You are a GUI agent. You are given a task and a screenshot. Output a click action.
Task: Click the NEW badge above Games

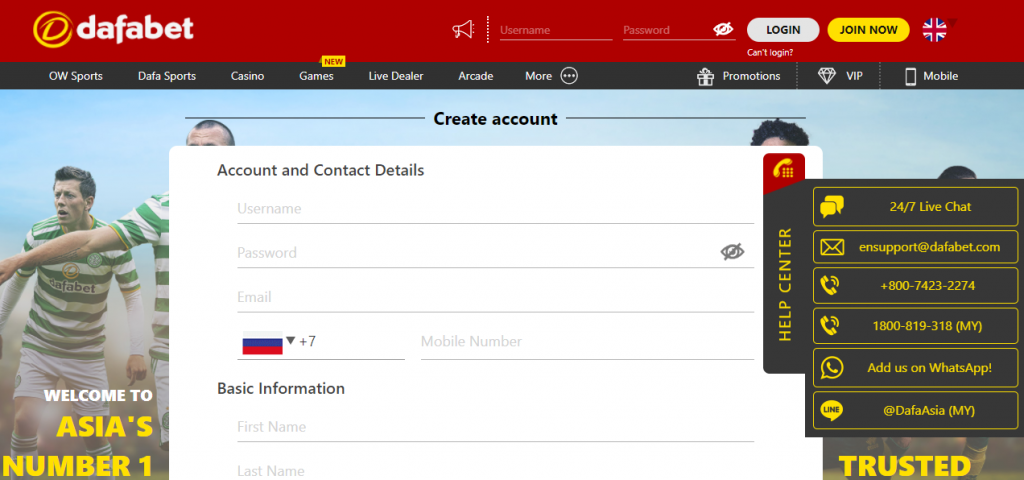[x=333, y=61]
